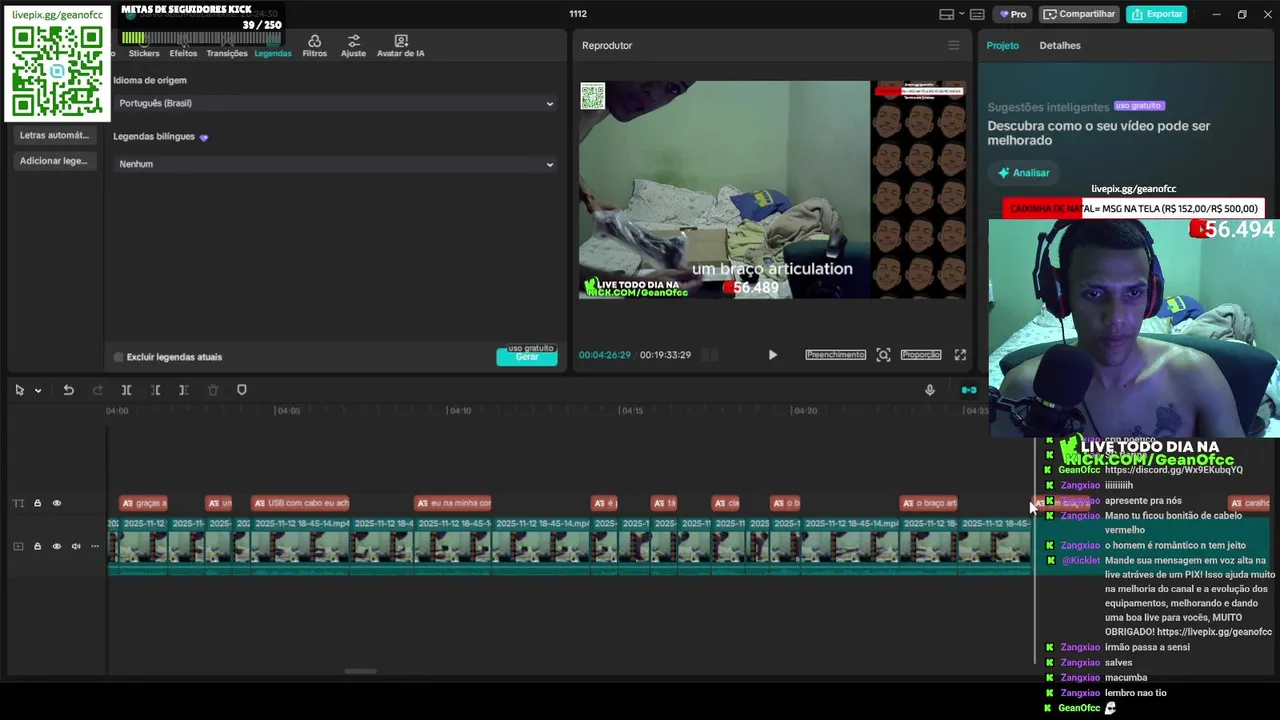This screenshot has height=720, width=1280.
Task: Select Adicionar legendas in the sidebar
Action: [x=54, y=161]
